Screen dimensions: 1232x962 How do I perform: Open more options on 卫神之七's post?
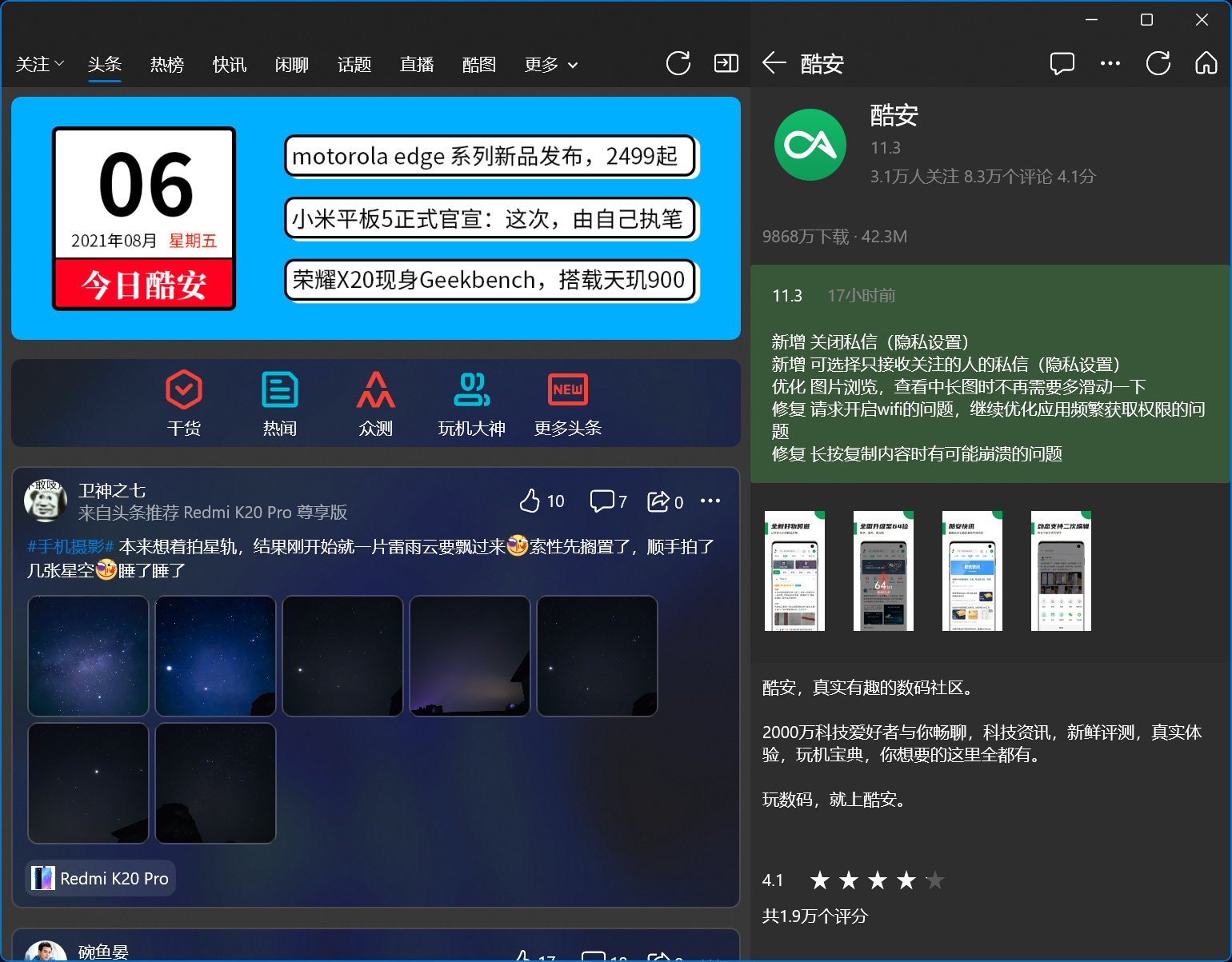(x=710, y=501)
